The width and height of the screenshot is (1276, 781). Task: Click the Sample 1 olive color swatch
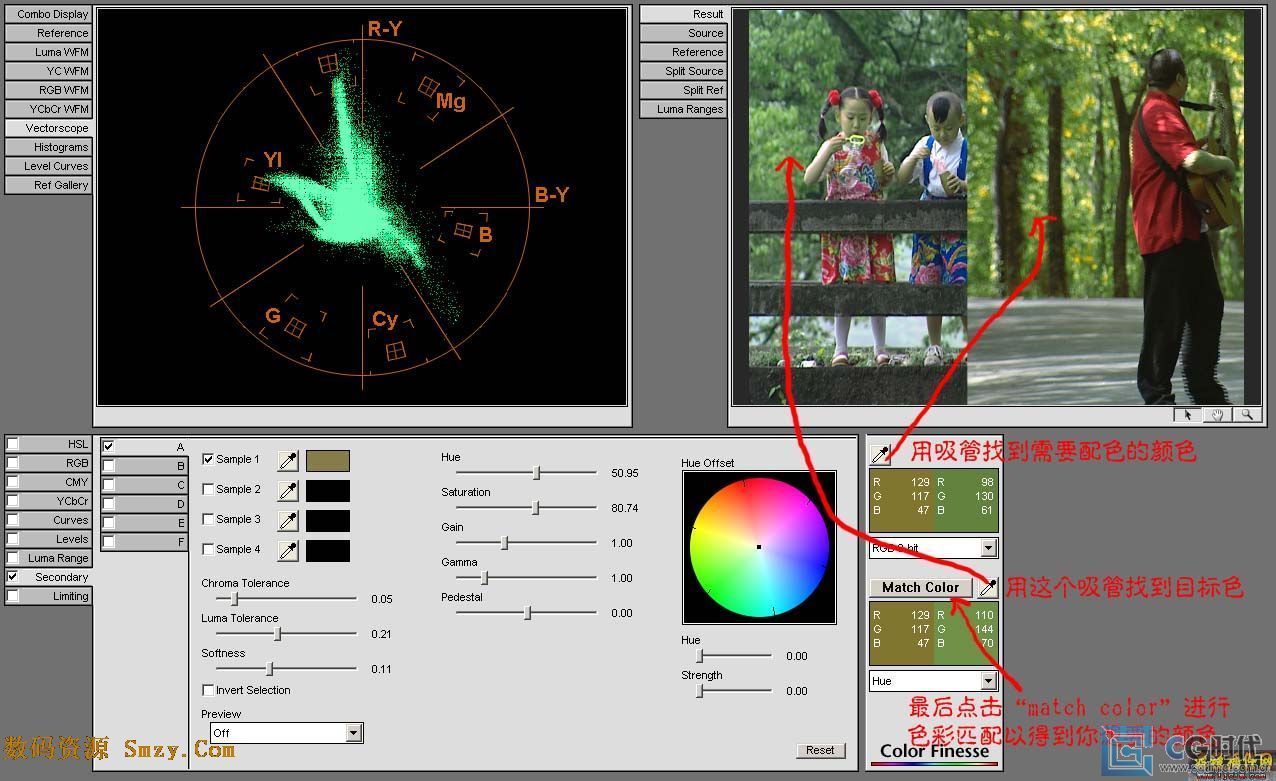[x=327, y=460]
